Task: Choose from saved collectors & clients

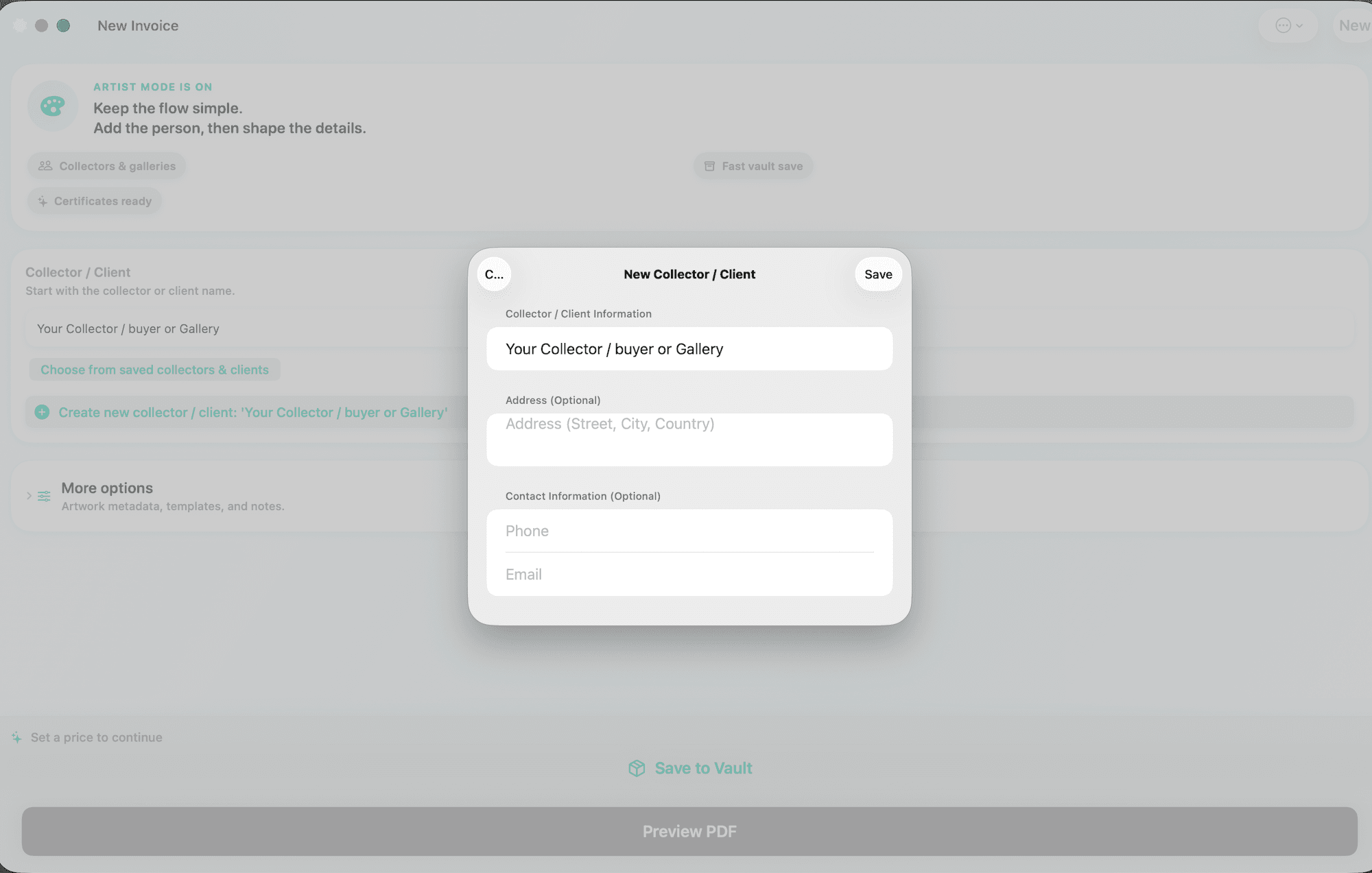Action: [154, 370]
